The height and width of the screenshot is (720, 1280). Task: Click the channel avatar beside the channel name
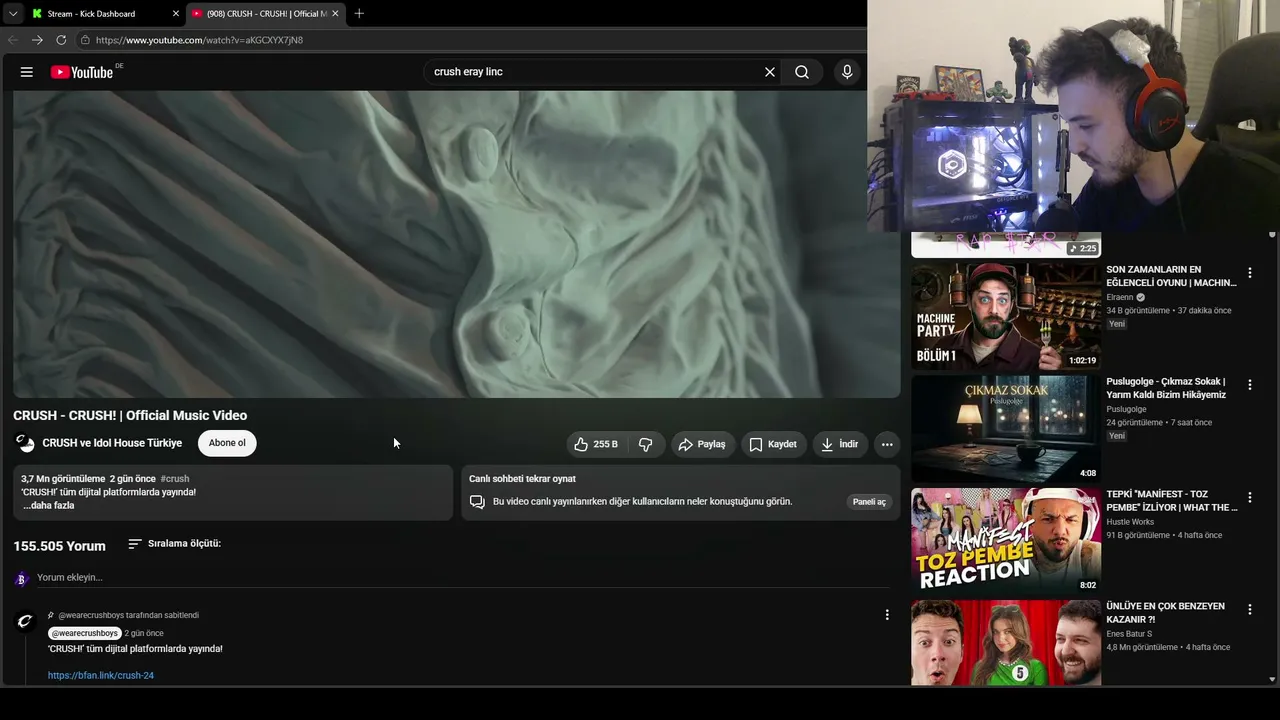25,443
